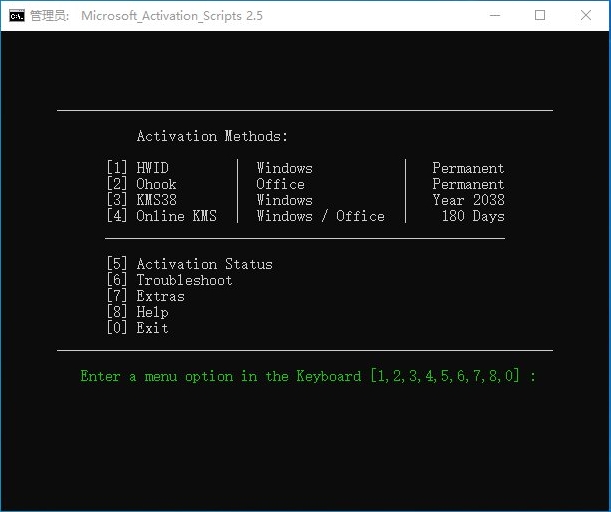Click the 'Year 2038' text
The width and height of the screenshot is (611, 512).
(x=468, y=200)
